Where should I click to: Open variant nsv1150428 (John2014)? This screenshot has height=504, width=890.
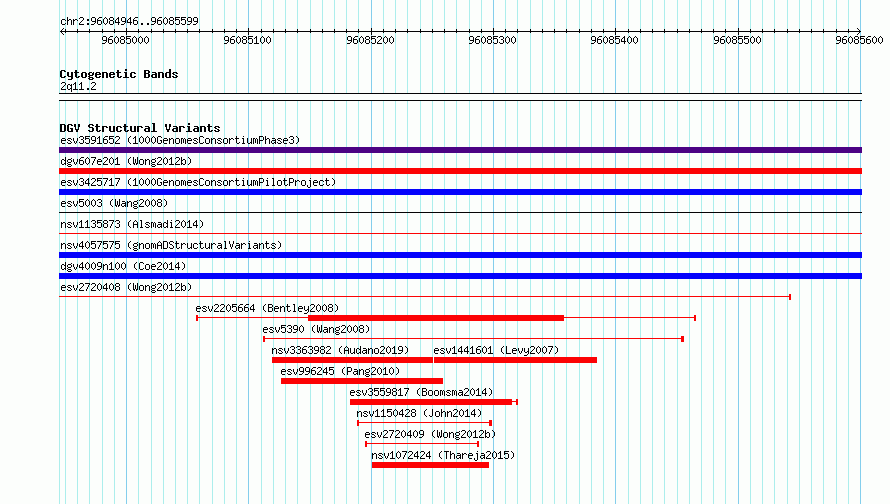[419, 413]
